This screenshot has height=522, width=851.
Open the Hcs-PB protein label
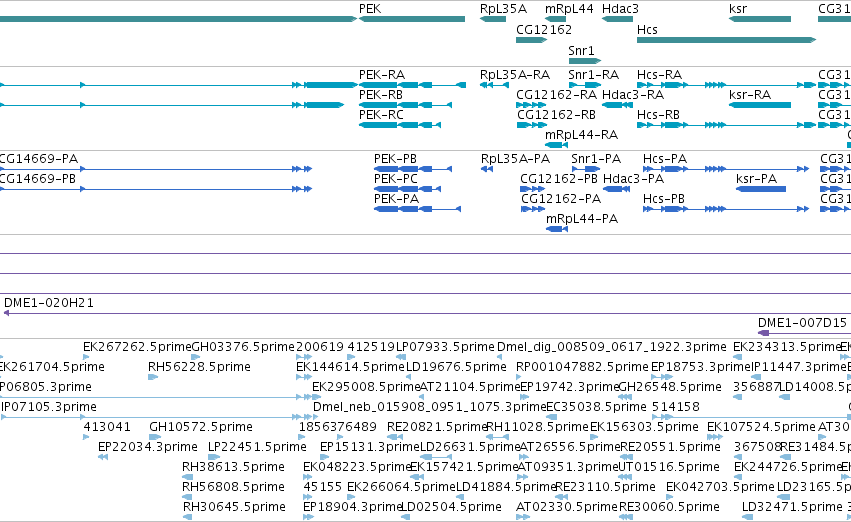[x=664, y=199]
